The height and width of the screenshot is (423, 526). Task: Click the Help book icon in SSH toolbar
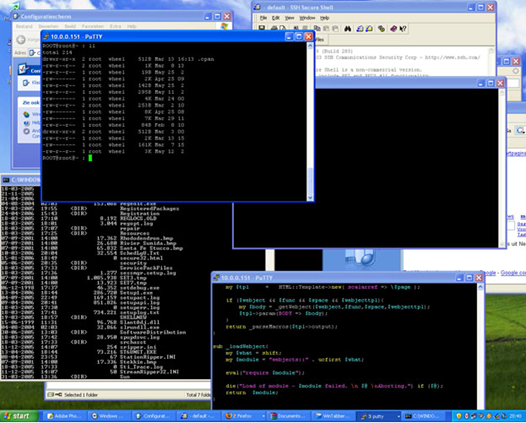click(393, 29)
